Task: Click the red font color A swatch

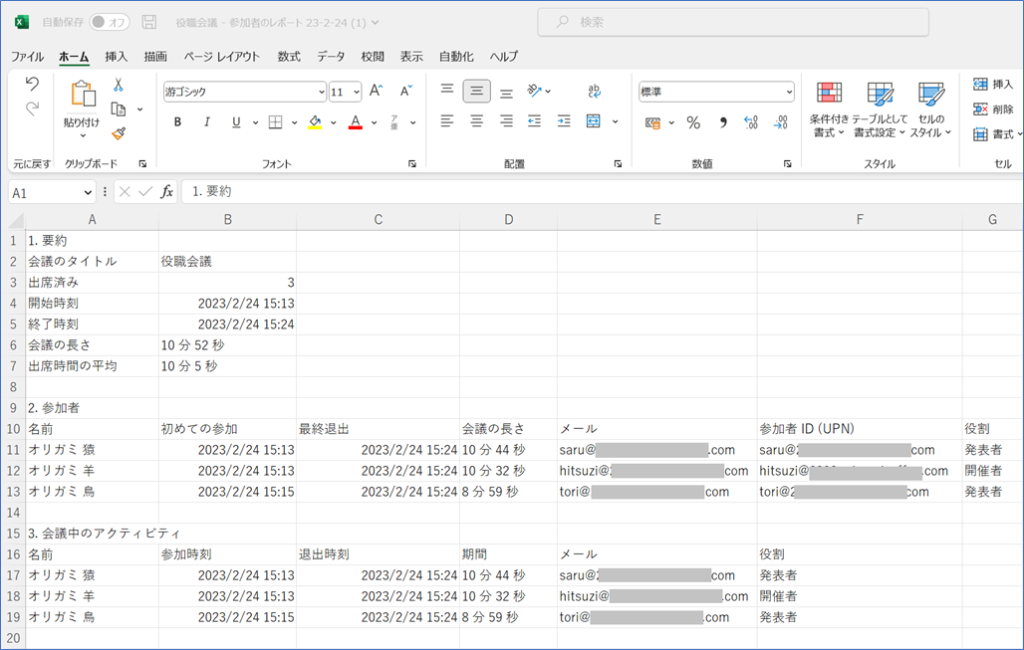Action: point(355,122)
